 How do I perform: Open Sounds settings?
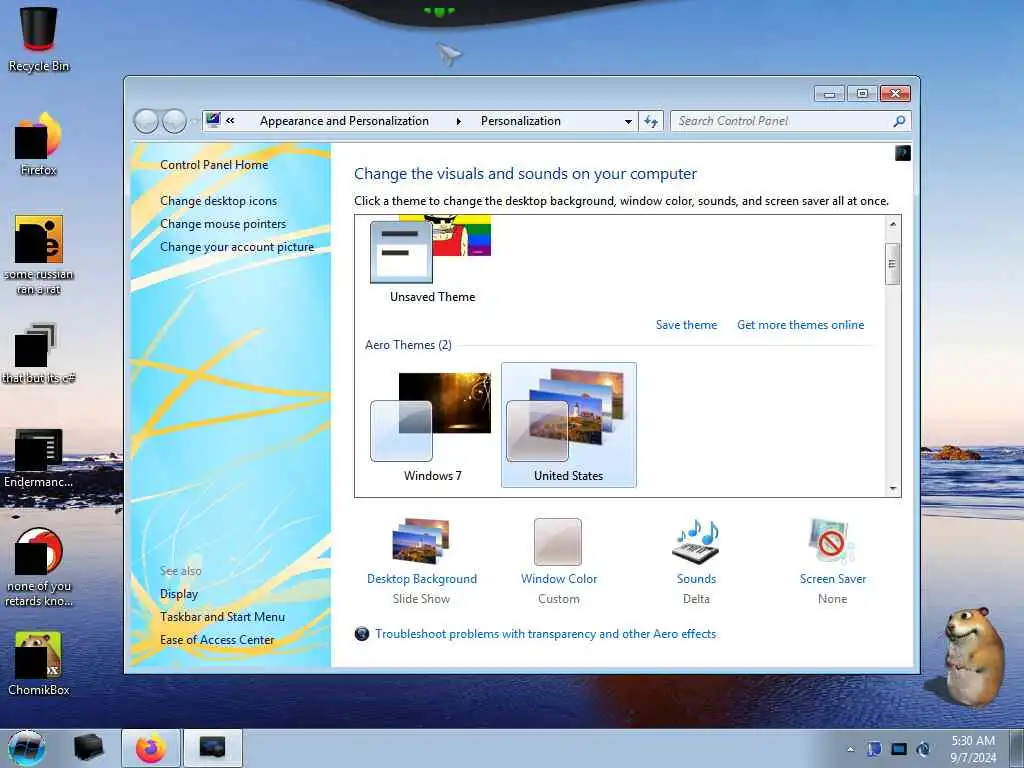[x=696, y=562]
